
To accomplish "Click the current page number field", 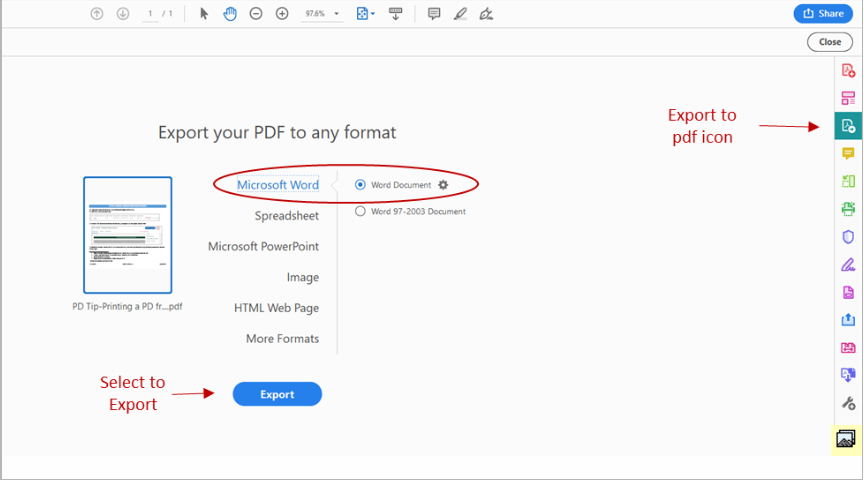I will (x=150, y=14).
